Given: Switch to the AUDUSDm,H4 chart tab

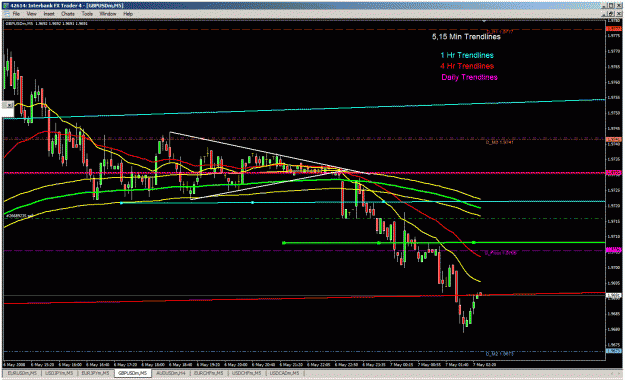Looking at the screenshot, I should pyautogui.click(x=171, y=373).
